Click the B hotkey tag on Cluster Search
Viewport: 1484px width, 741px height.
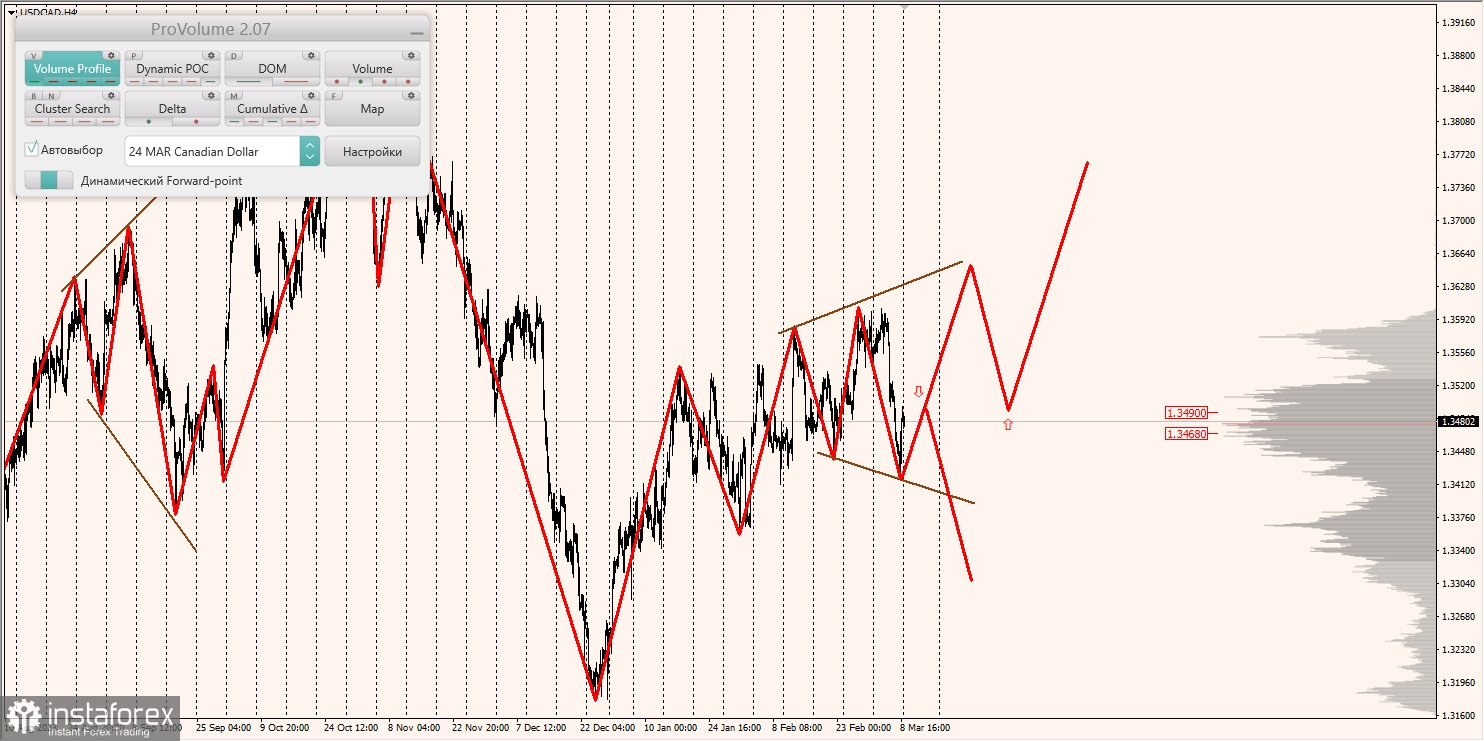coord(34,96)
